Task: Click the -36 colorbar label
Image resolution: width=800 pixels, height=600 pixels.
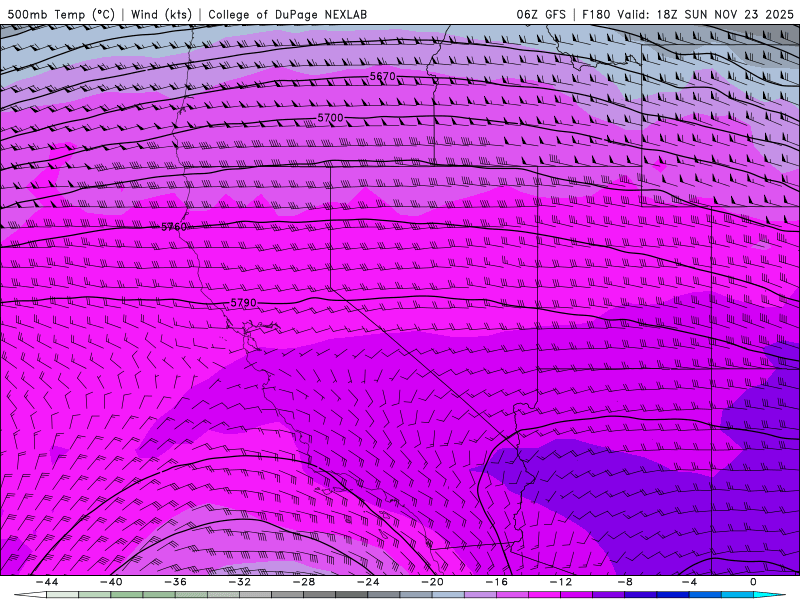Action: click(175, 582)
